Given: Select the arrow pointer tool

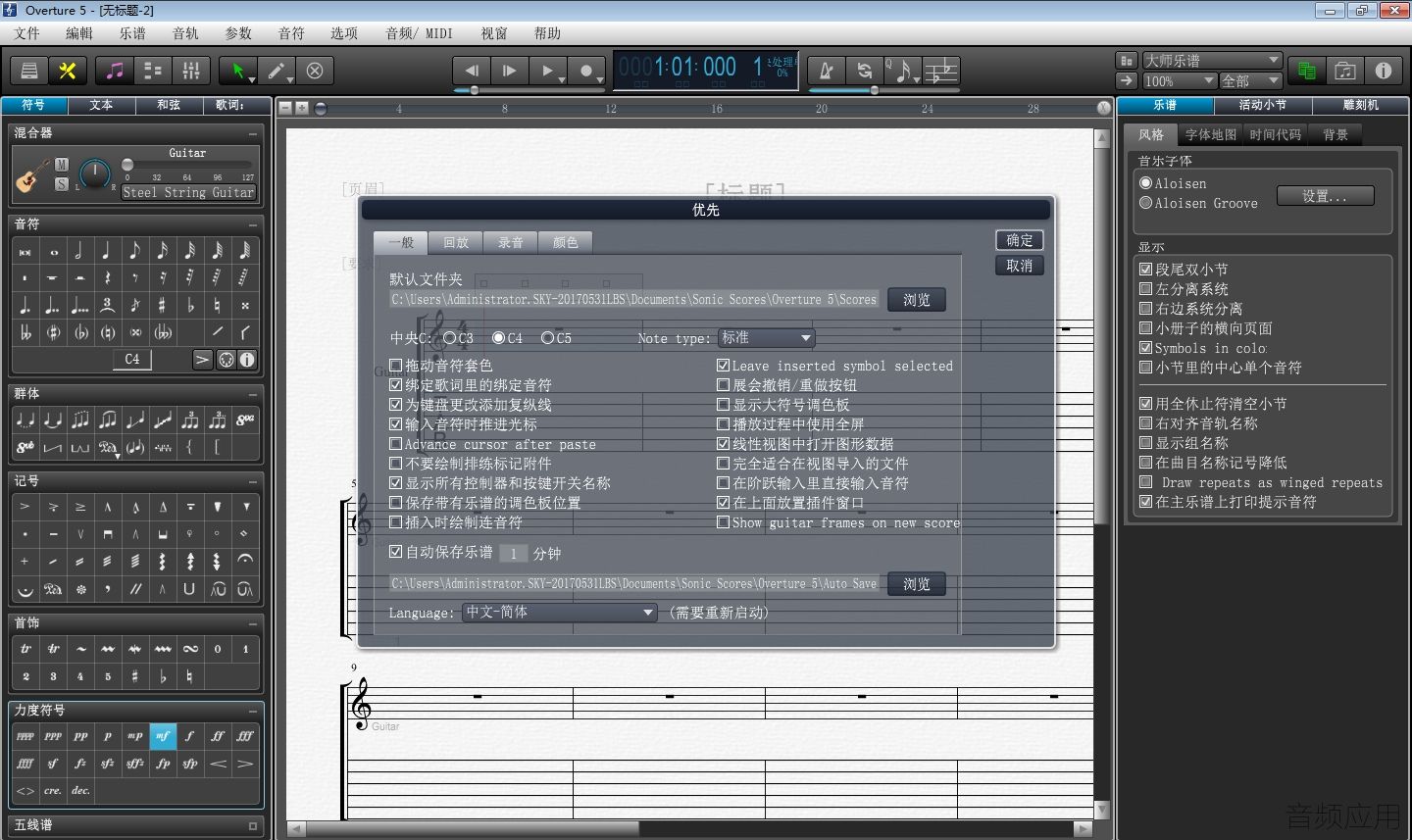Looking at the screenshot, I should tap(237, 71).
